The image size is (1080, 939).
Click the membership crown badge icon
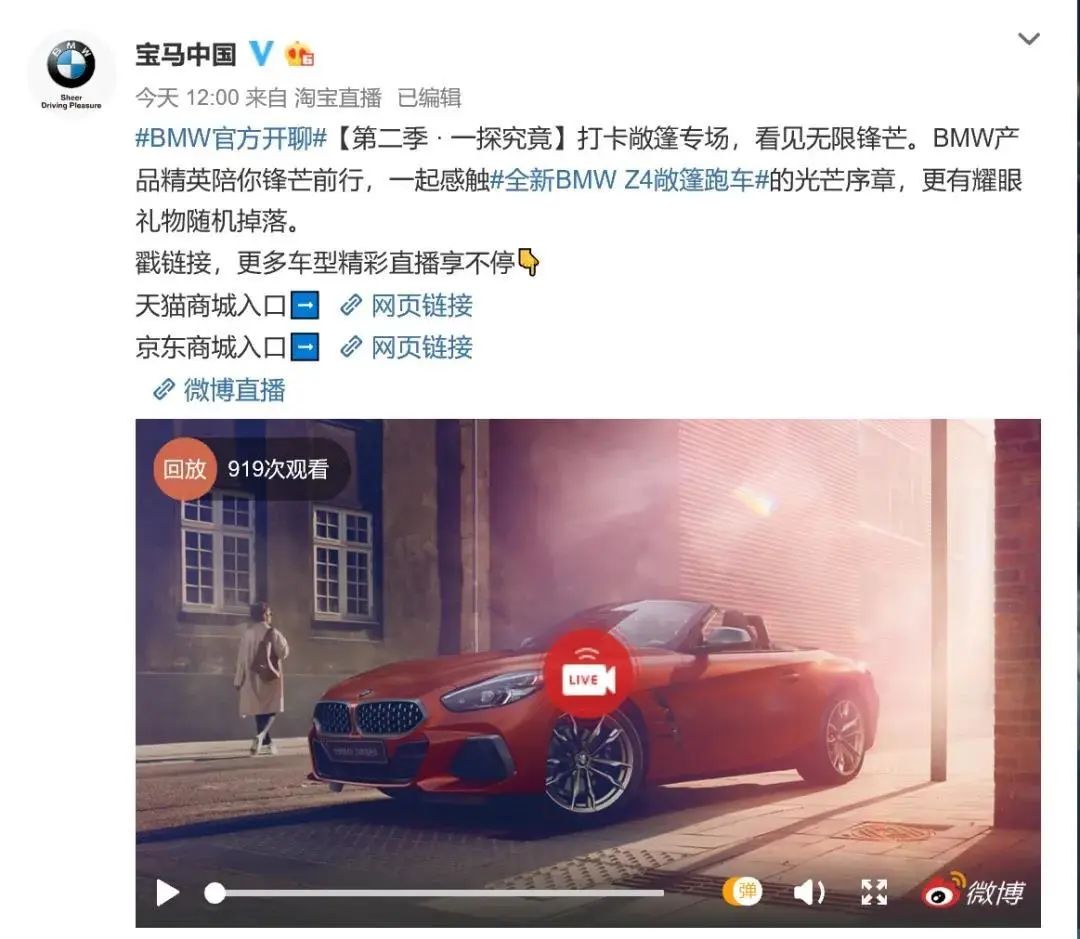(300, 54)
